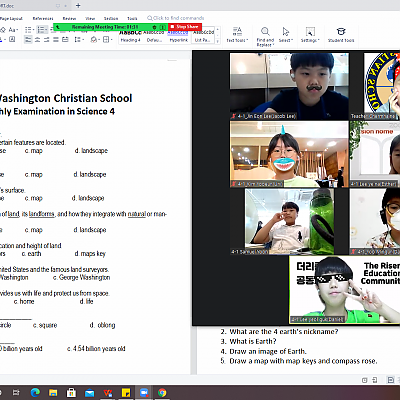Open the Select tool dropdown
This screenshot has width=400, height=400.
[x=286, y=35]
